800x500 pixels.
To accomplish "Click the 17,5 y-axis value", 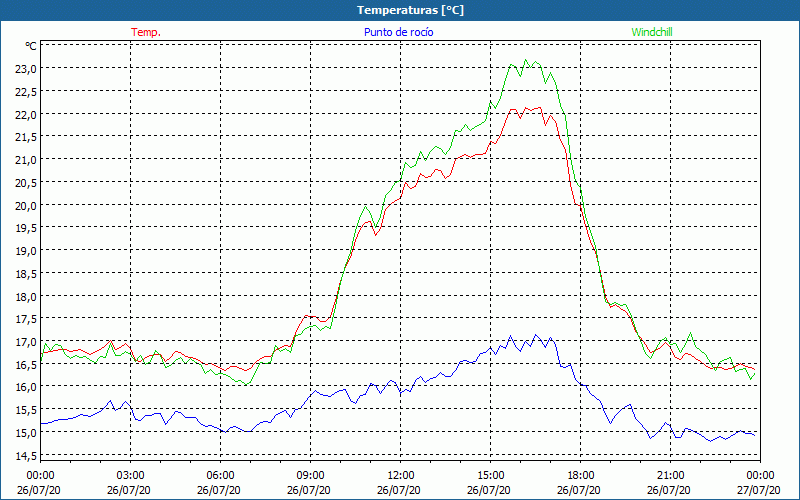I will point(26,319).
